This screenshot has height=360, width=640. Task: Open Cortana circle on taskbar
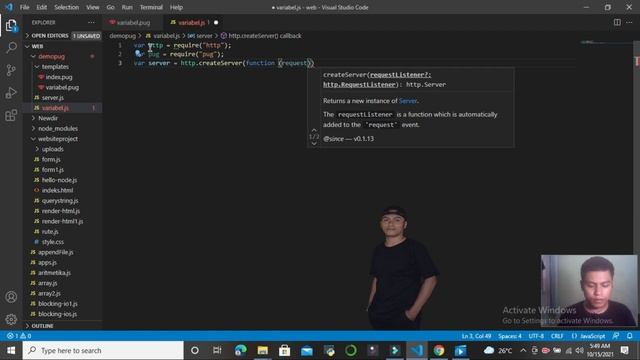point(195,350)
